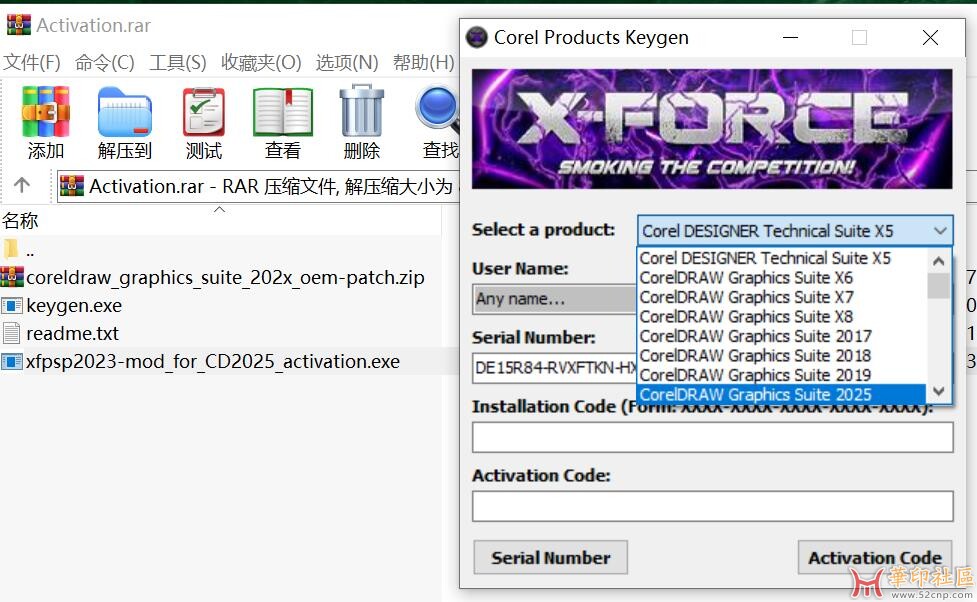Click the Corel Products Keygen title icon
The height and width of the screenshot is (602, 977).
pyautogui.click(x=477, y=37)
